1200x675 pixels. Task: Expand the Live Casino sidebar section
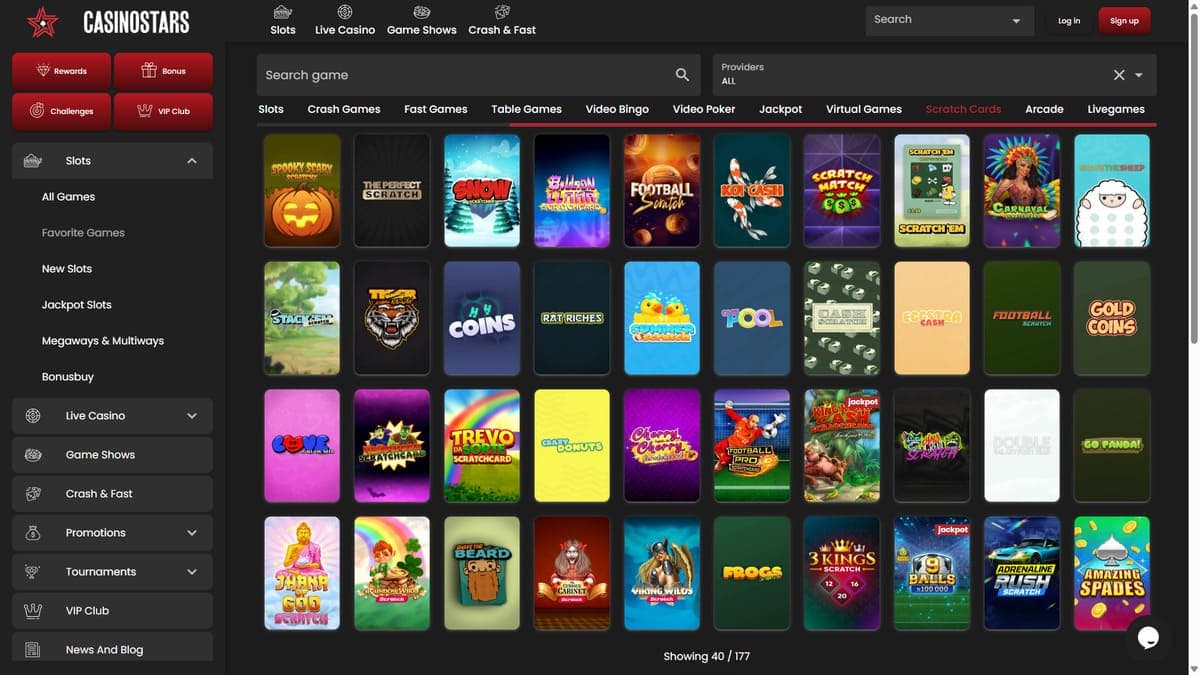tap(192, 416)
